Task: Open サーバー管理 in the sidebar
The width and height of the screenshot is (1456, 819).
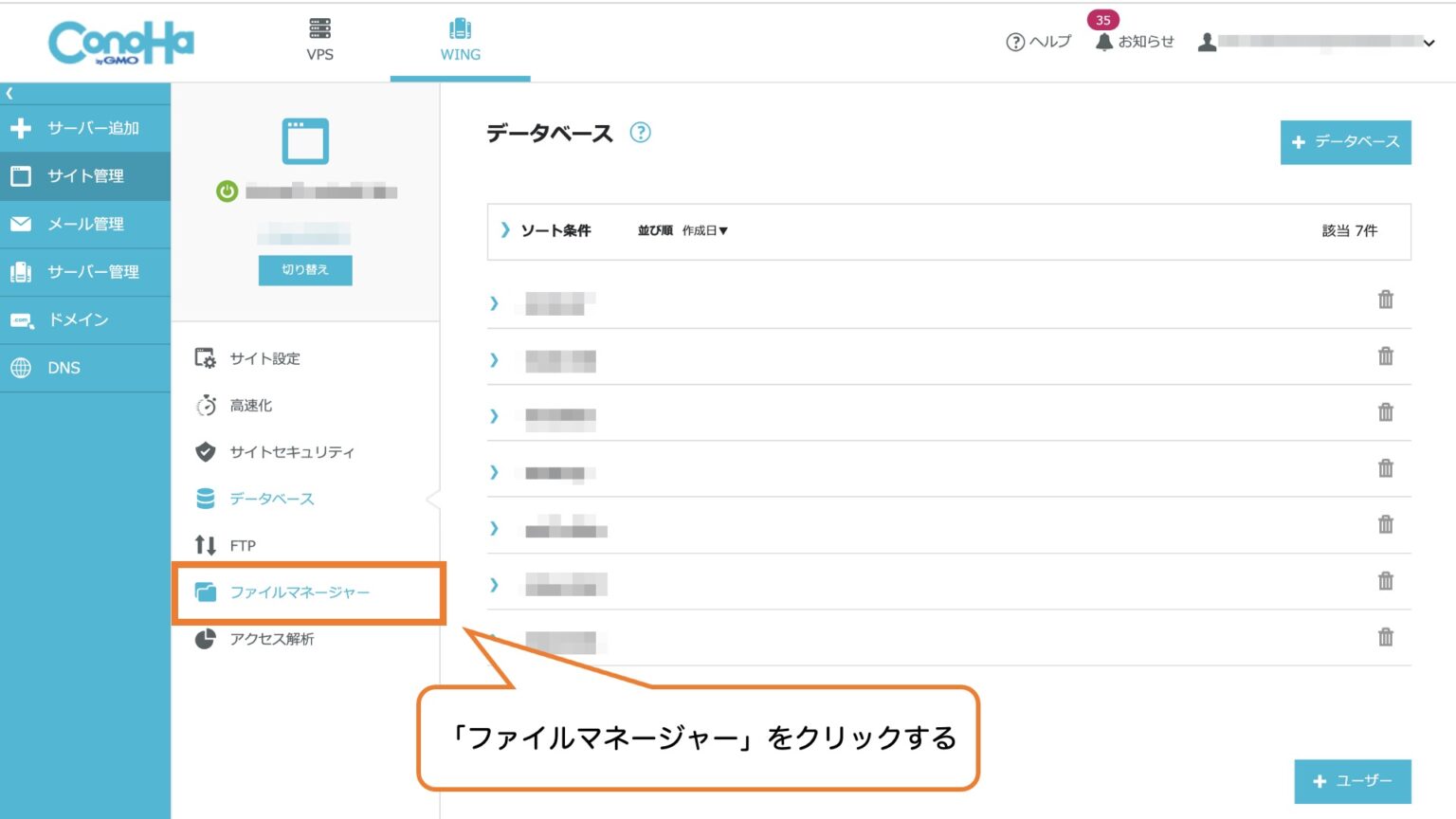Action: click(86, 272)
